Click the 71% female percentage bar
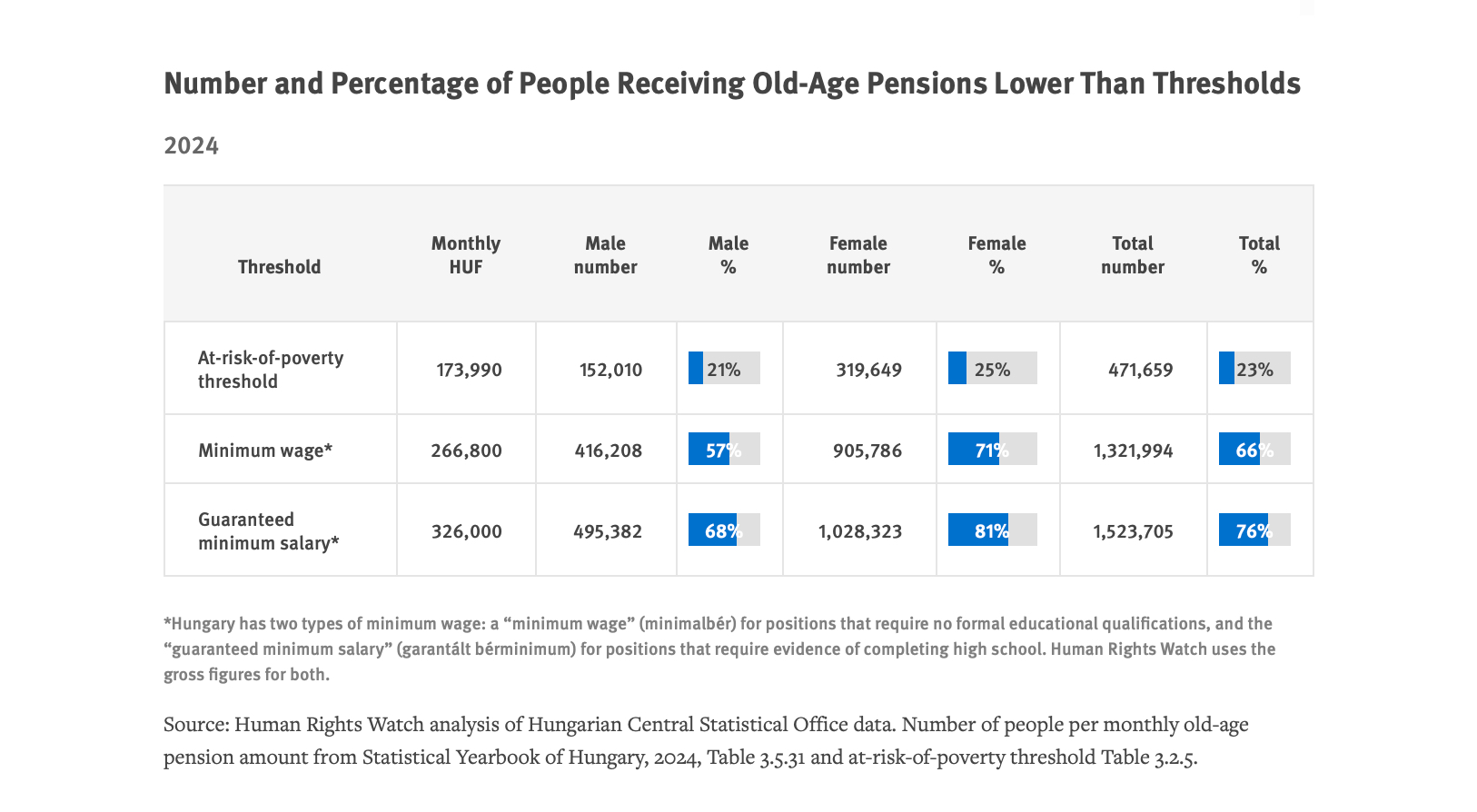1477x812 pixels. coord(992,450)
